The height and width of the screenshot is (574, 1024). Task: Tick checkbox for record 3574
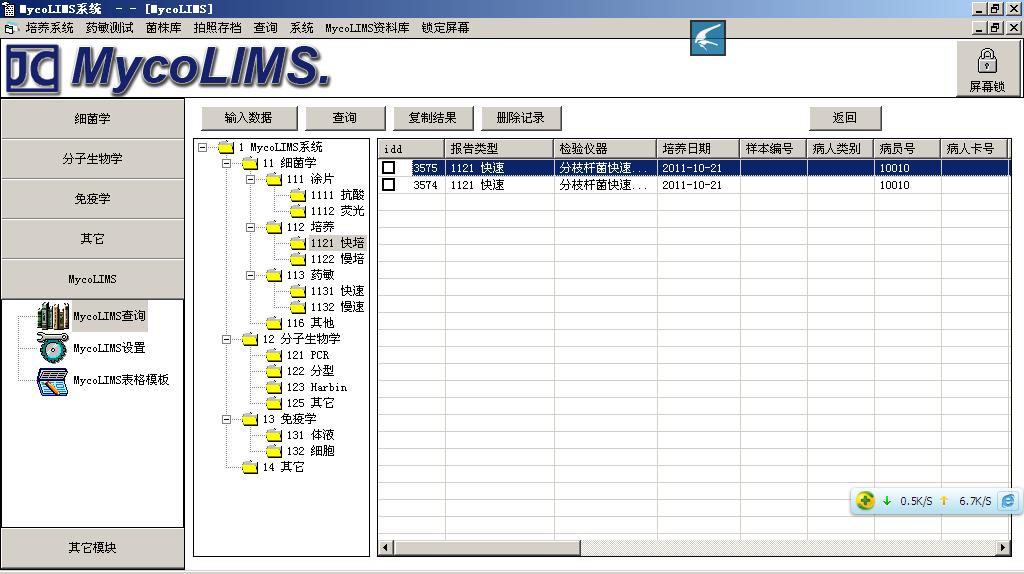pyautogui.click(x=389, y=185)
